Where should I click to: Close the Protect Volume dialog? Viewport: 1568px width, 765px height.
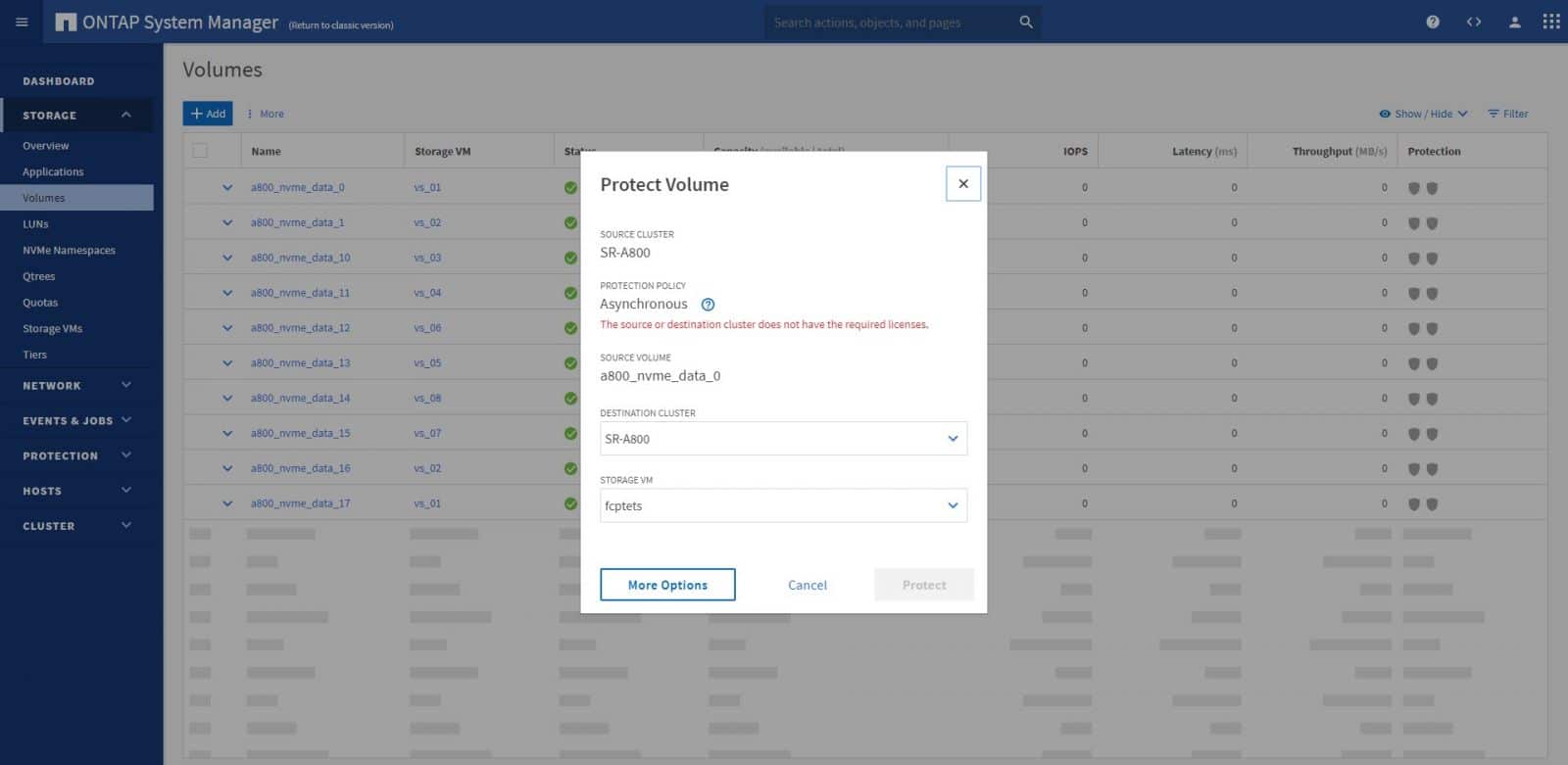pos(963,184)
